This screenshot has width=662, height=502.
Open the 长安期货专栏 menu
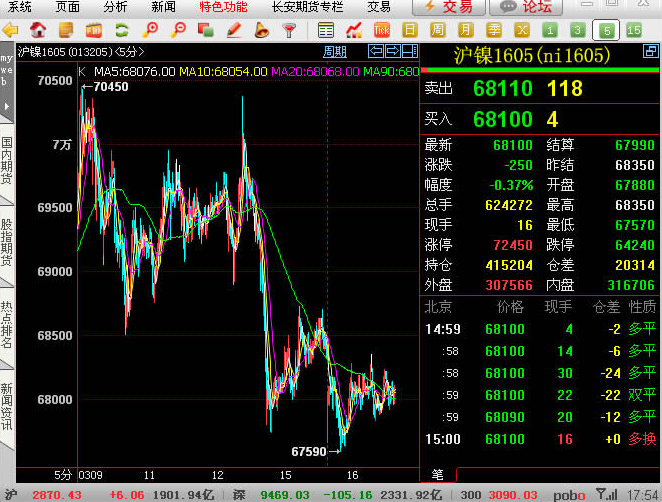[x=307, y=7]
